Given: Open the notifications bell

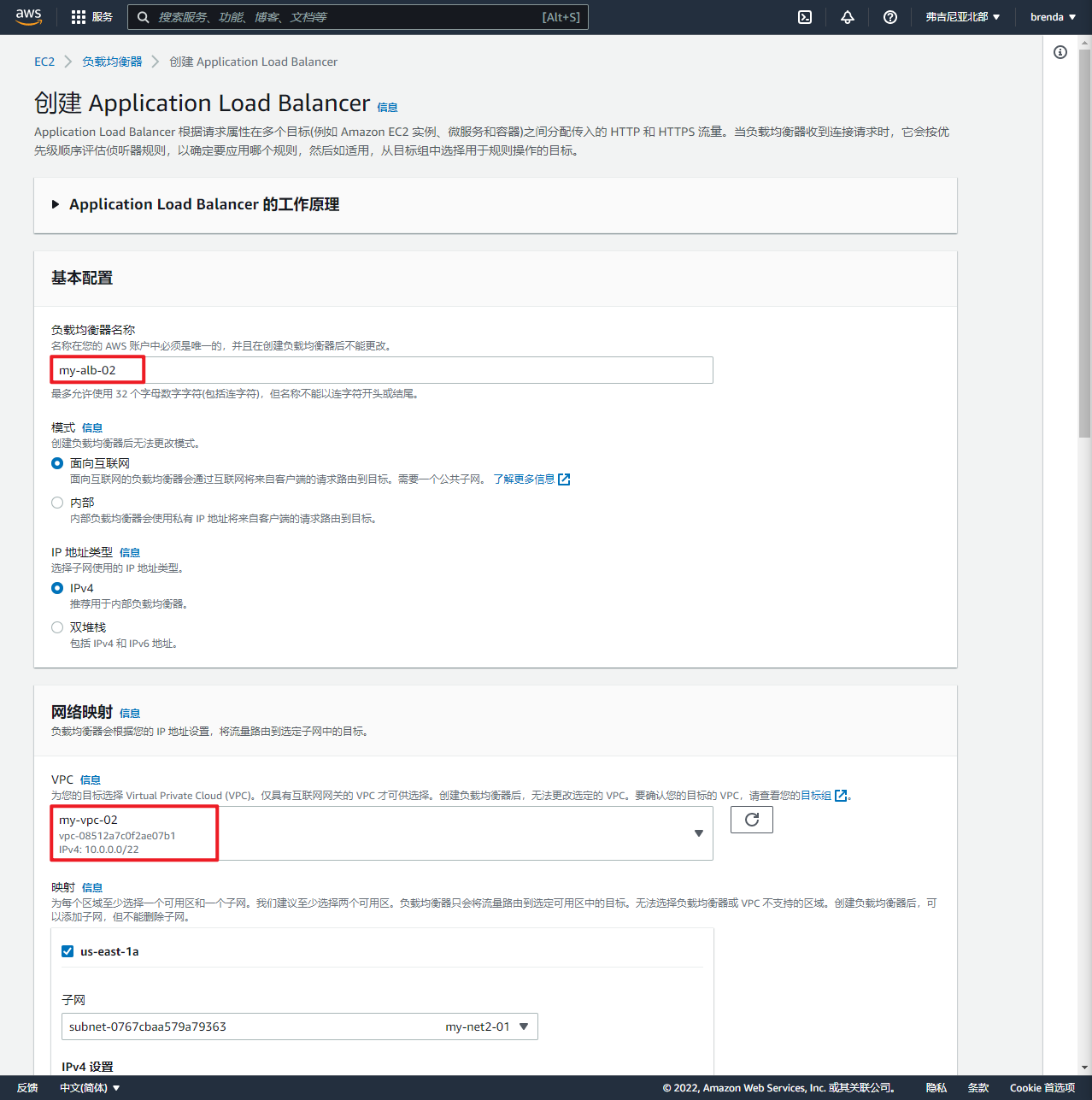Looking at the screenshot, I should [x=848, y=17].
